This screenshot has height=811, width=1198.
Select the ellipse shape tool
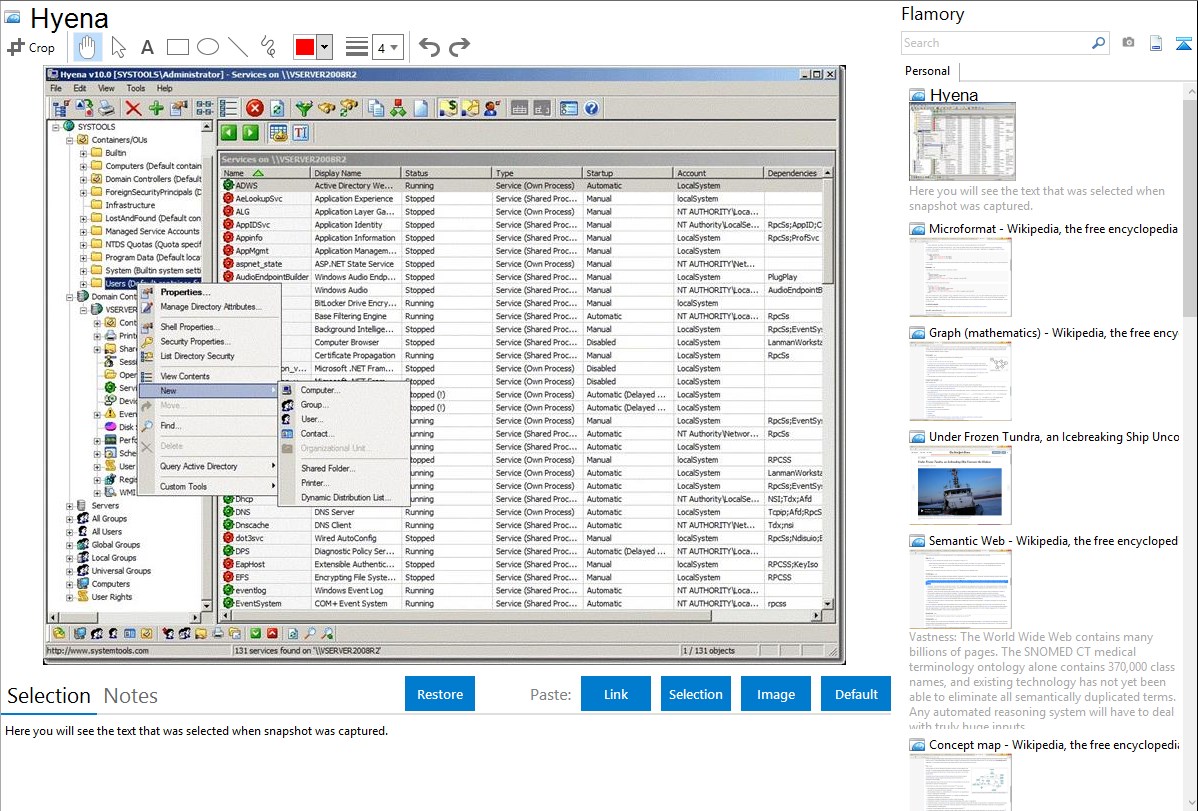coord(207,47)
